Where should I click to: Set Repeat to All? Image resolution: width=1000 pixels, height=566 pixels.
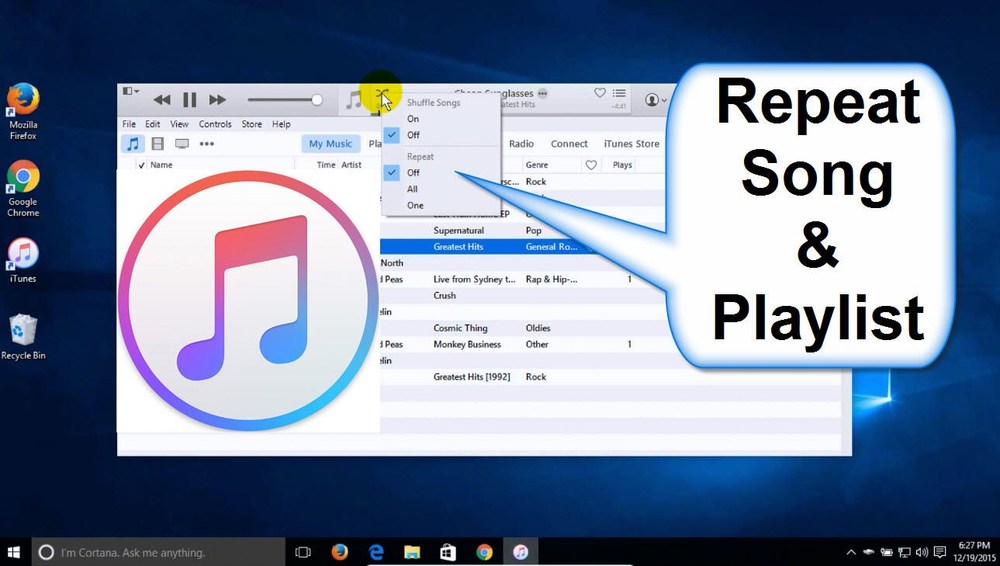[x=412, y=189]
